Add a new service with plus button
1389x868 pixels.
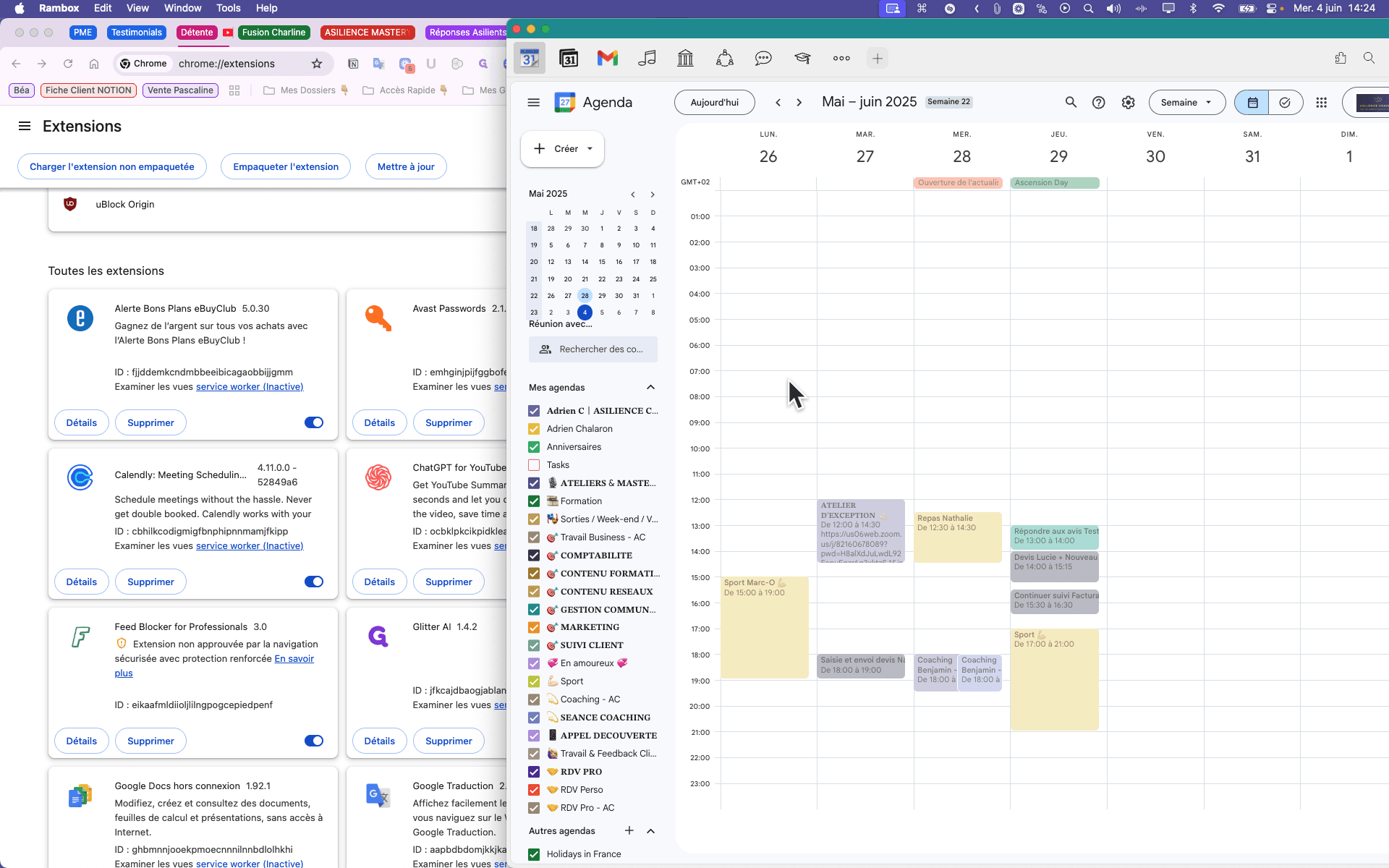(x=878, y=59)
